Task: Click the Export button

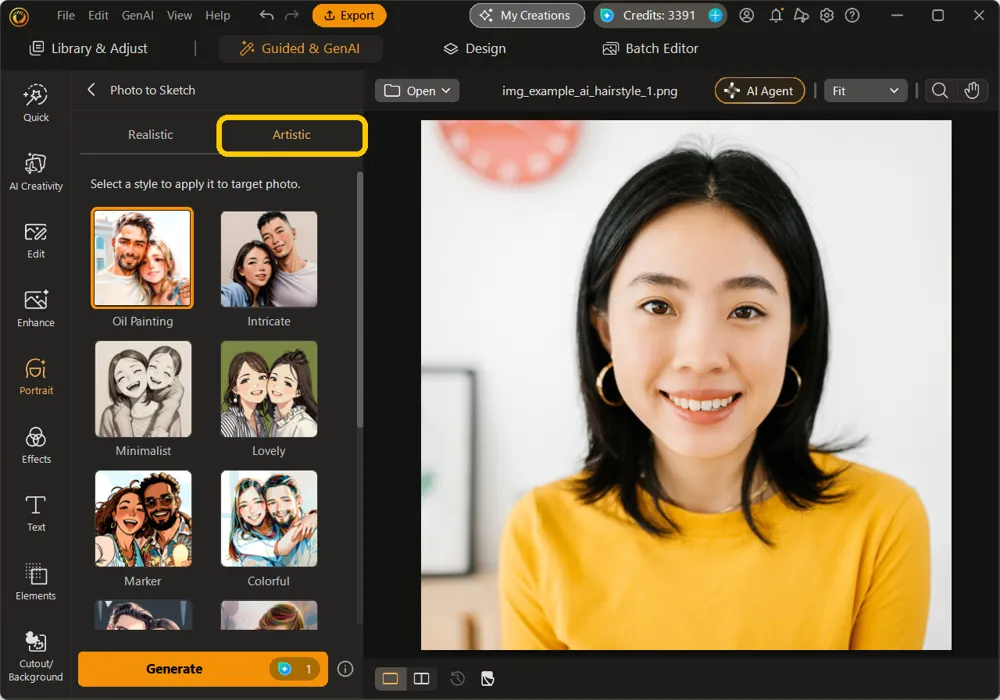Action: point(349,15)
